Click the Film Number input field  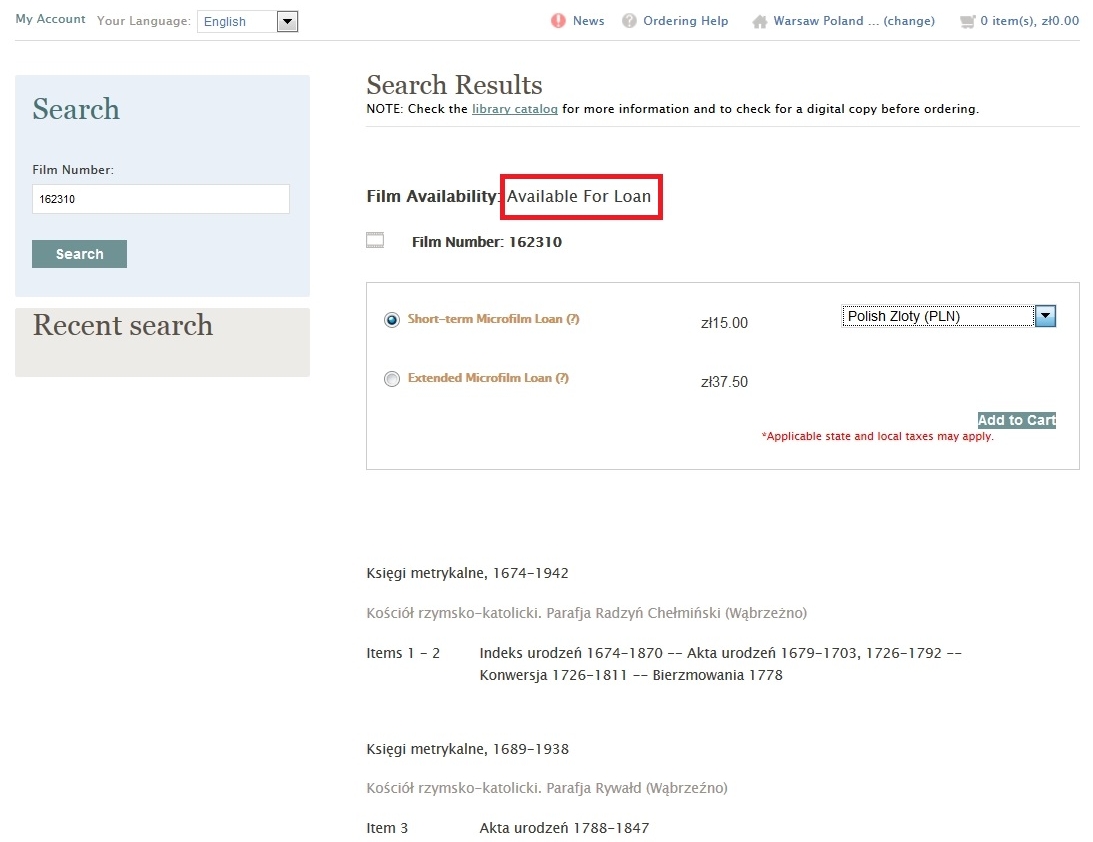(x=160, y=199)
